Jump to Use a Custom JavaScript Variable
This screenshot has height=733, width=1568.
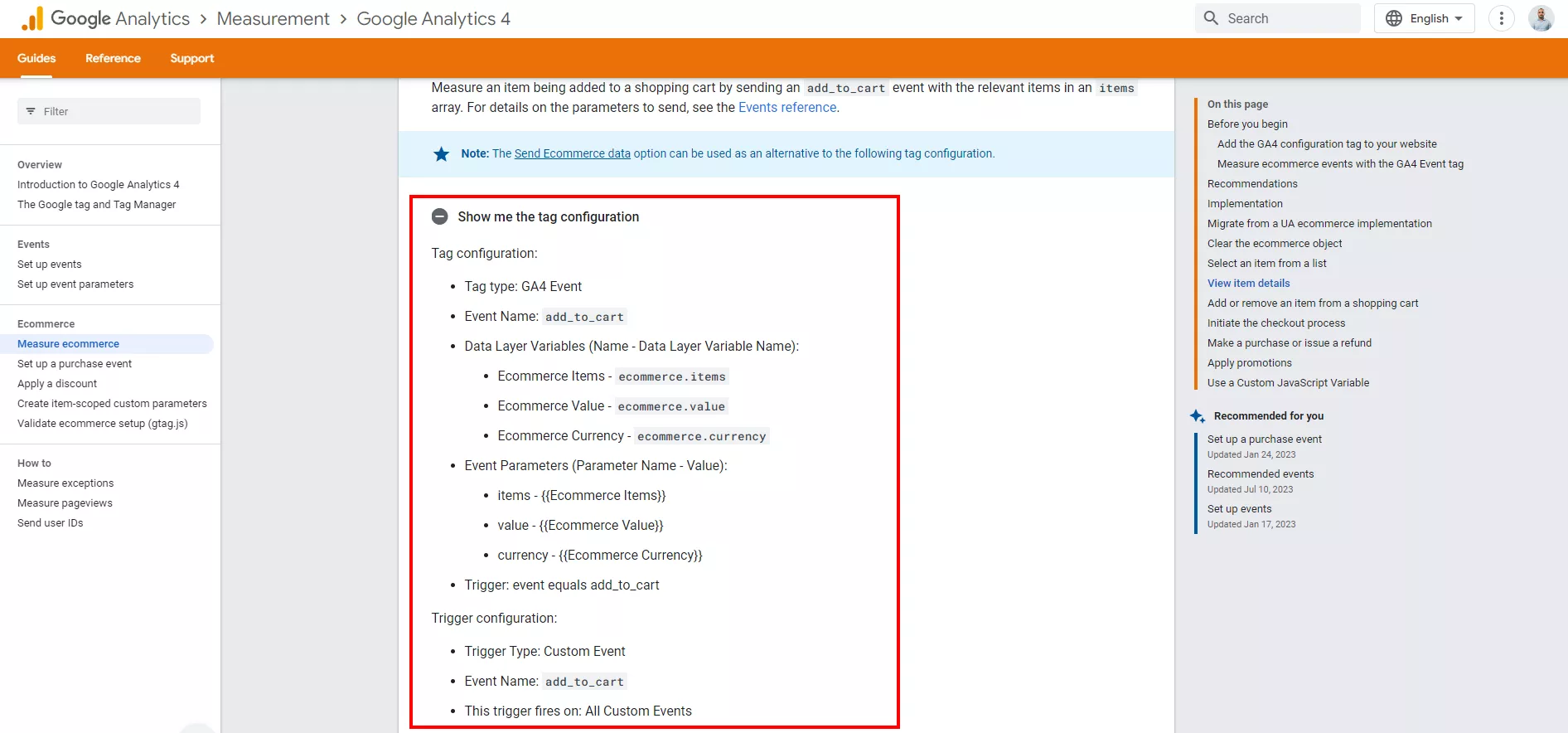click(1288, 382)
